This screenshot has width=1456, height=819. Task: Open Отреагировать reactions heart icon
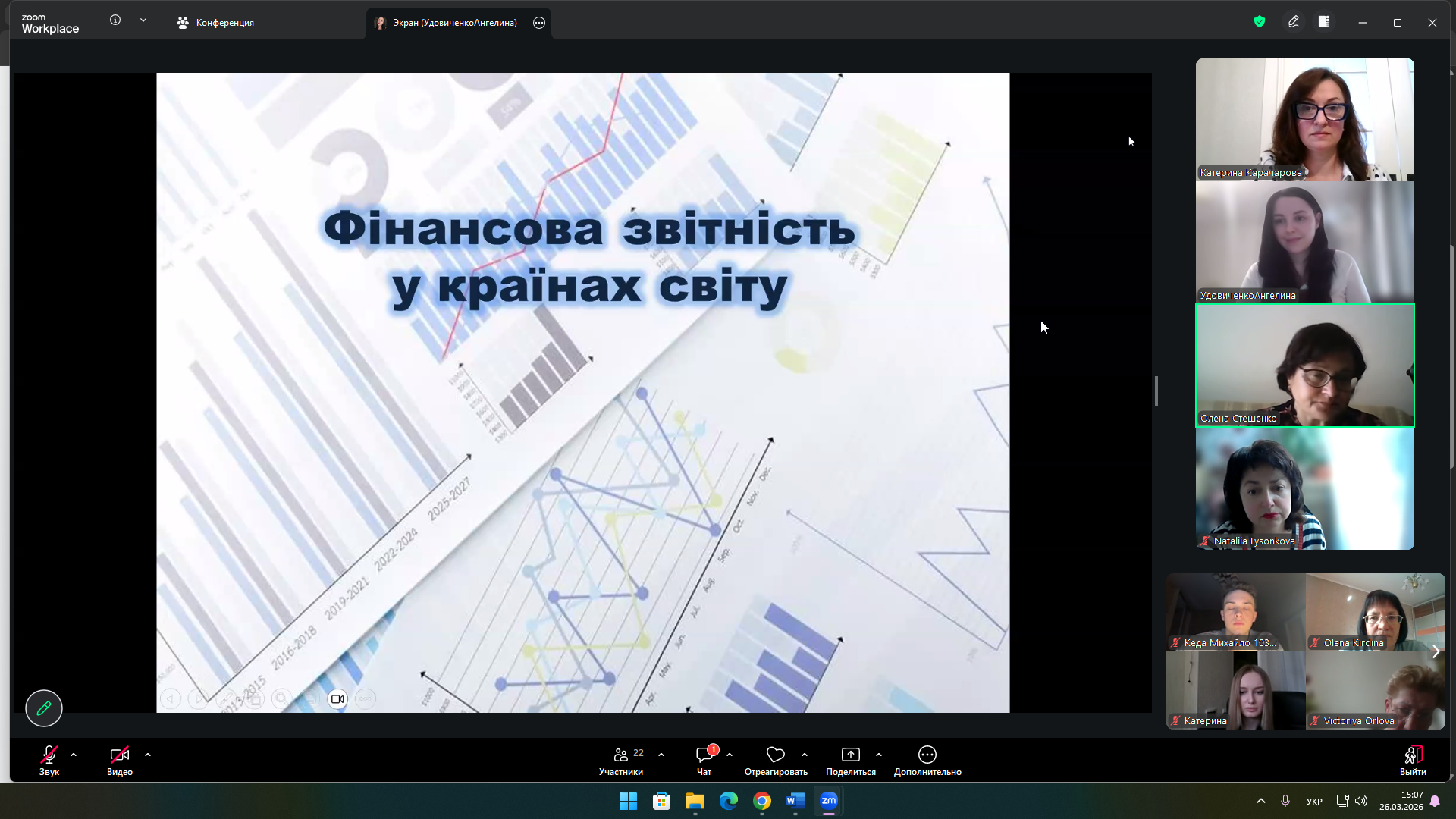[x=775, y=755]
